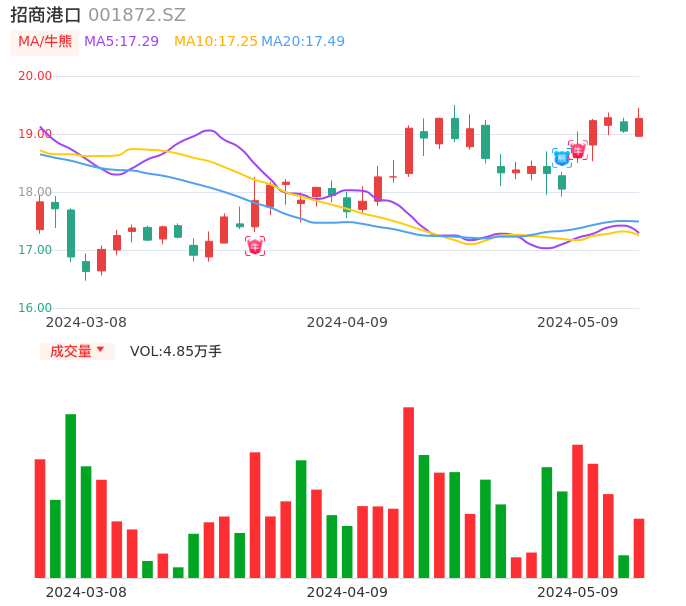The height and width of the screenshot is (606, 686).
Task: Click the tallest green volume bar
Action: (71, 495)
